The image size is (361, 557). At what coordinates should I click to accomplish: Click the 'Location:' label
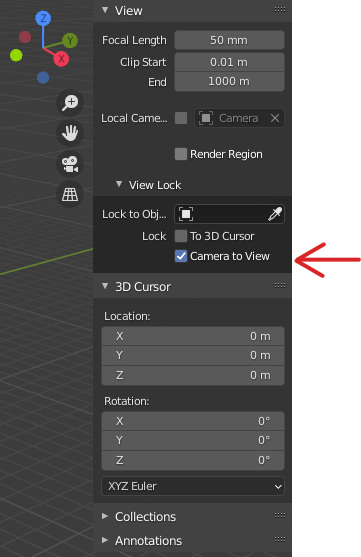[x=127, y=316]
